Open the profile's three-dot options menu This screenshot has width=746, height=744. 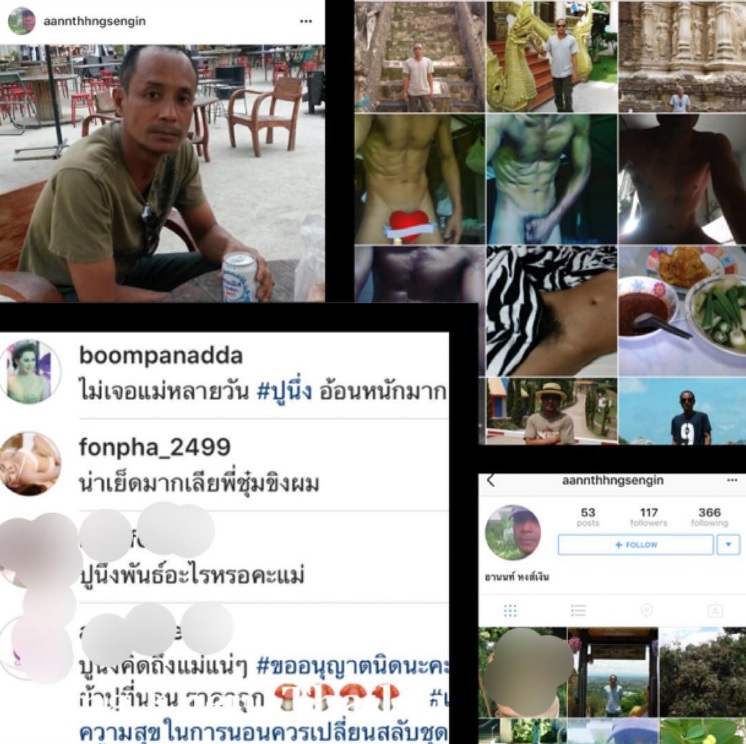732,480
